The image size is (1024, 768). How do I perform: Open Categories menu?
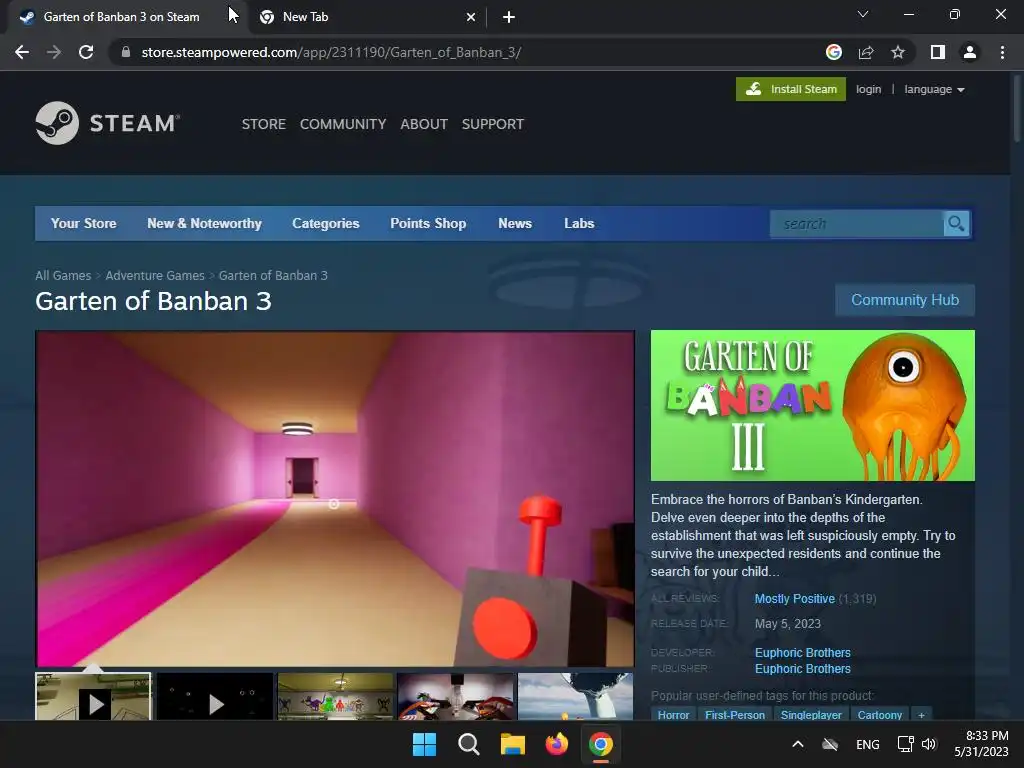pos(326,223)
